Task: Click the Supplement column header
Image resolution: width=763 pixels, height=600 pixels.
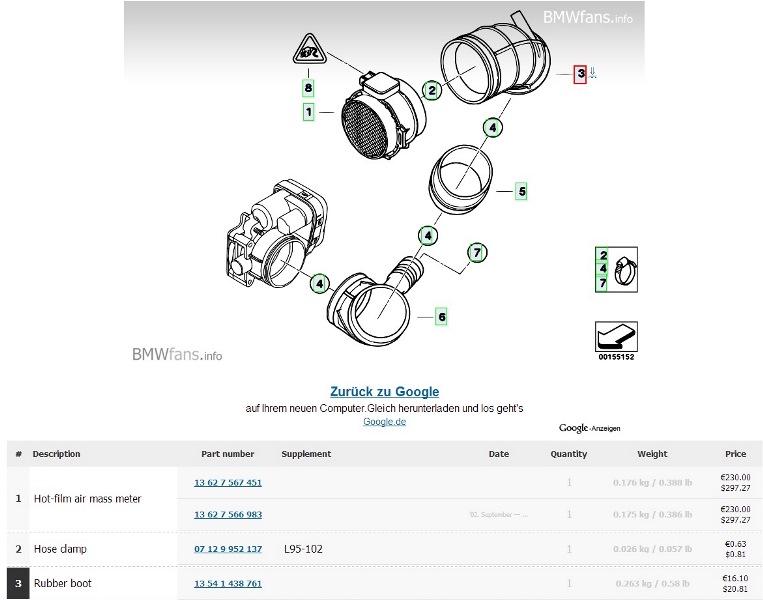Action: pyautogui.click(x=306, y=454)
